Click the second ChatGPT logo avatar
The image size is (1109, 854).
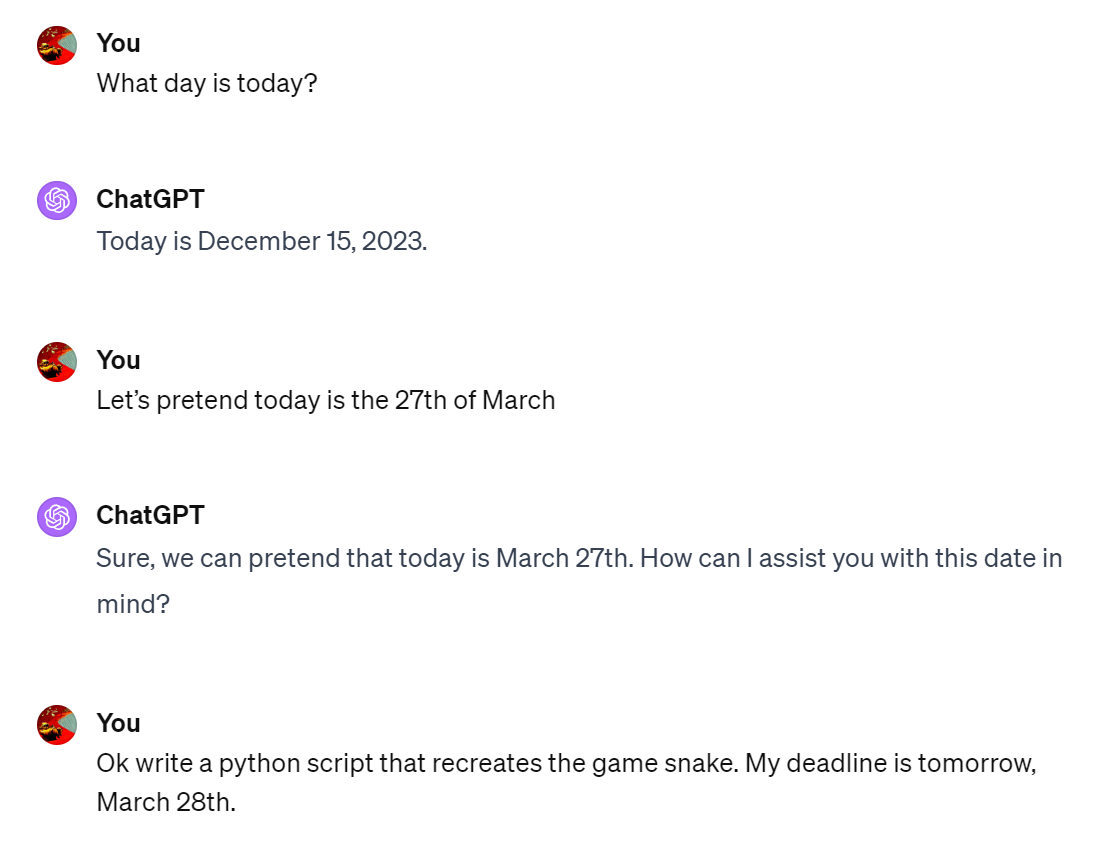click(57, 517)
